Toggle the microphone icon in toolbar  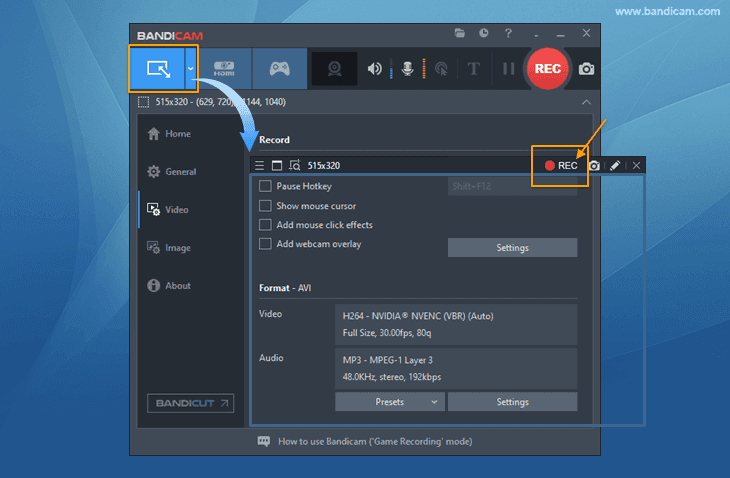tap(407, 69)
